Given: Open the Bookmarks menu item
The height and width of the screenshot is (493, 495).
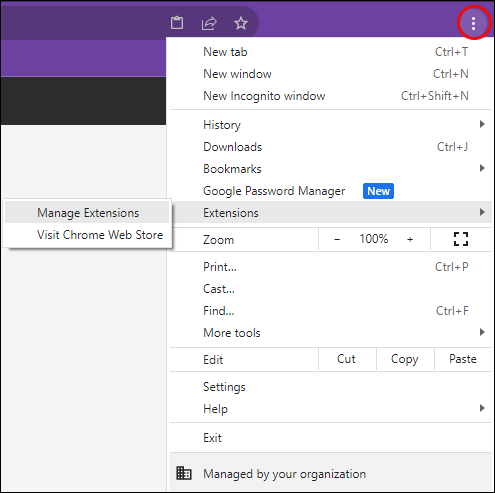Looking at the screenshot, I should [x=330, y=169].
